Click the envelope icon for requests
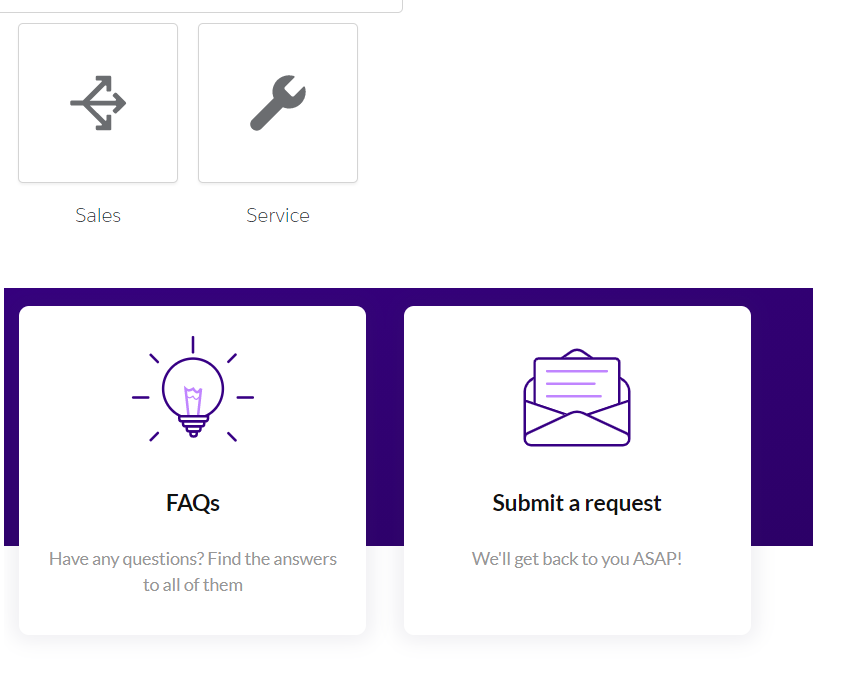Viewport: 867px width, 684px height. [577, 398]
